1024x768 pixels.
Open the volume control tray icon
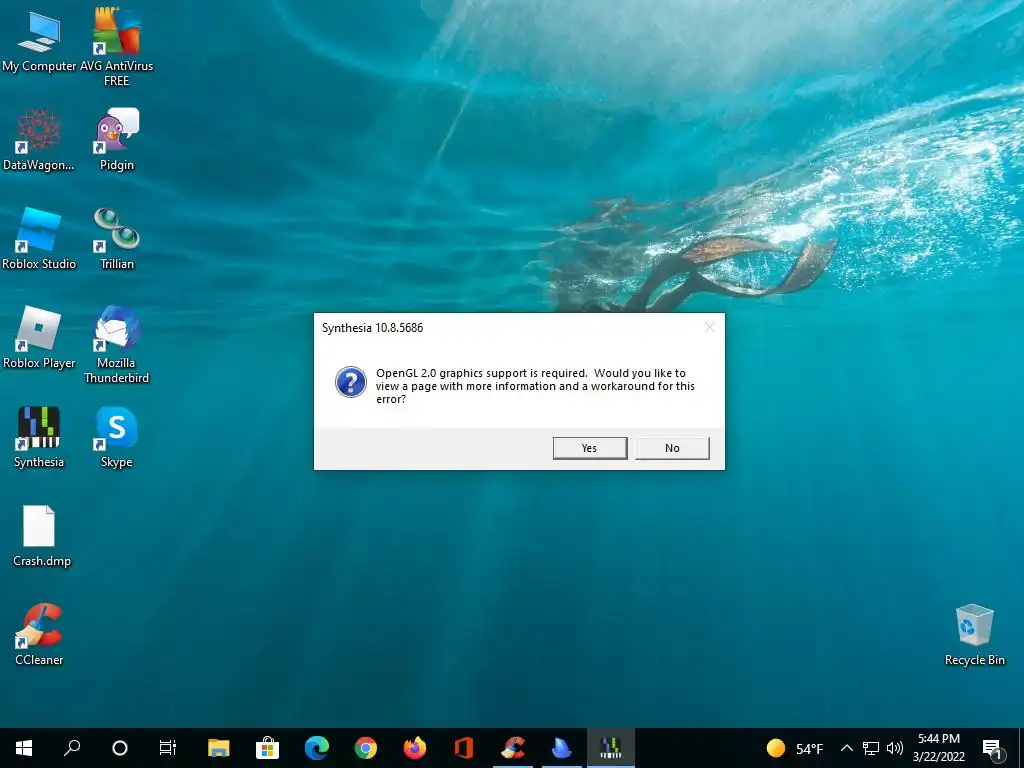pos(895,748)
